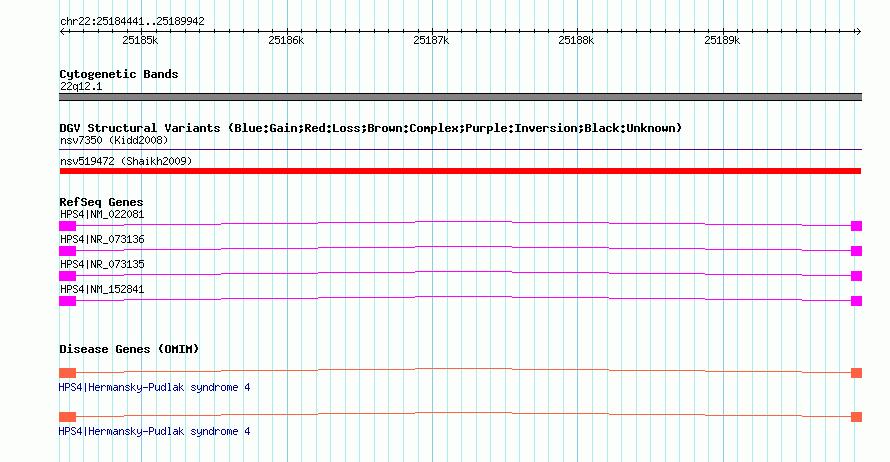
Task: Click left orange exon of first OMIM gene
Action: pos(68,373)
